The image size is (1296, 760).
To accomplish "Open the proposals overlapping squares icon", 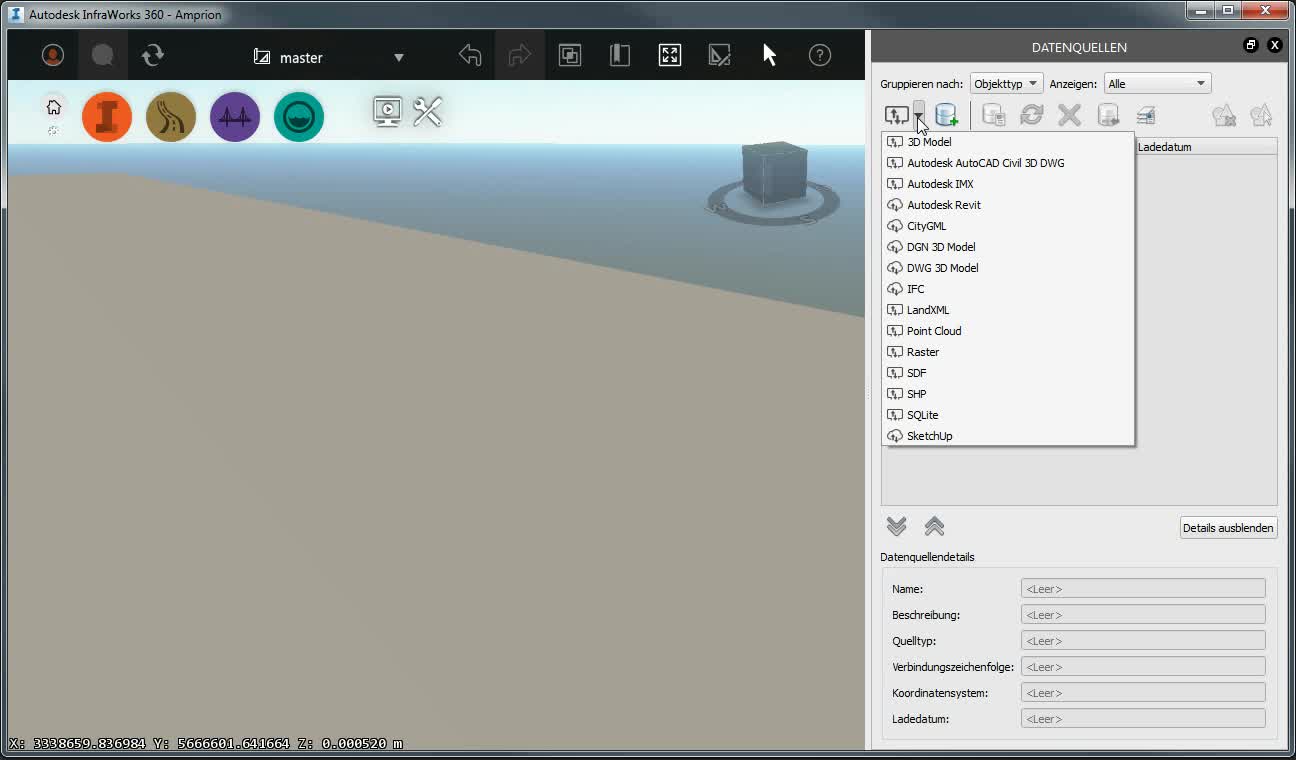I will 570,56.
